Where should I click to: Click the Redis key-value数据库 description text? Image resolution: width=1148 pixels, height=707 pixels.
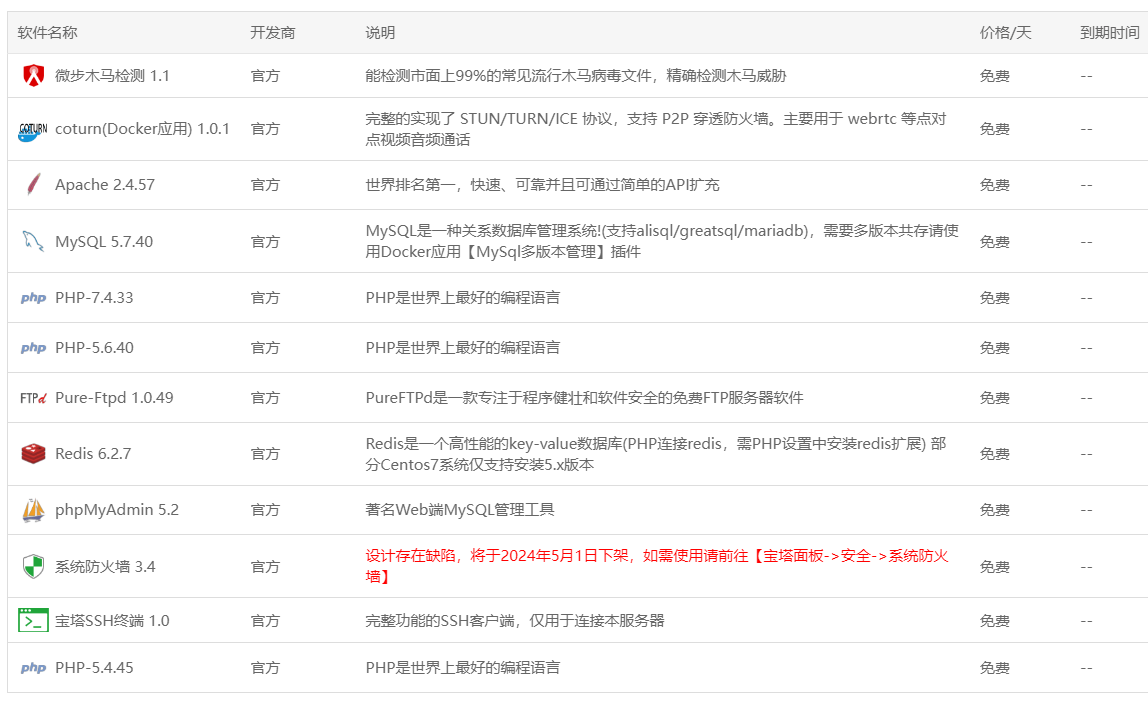[656, 454]
